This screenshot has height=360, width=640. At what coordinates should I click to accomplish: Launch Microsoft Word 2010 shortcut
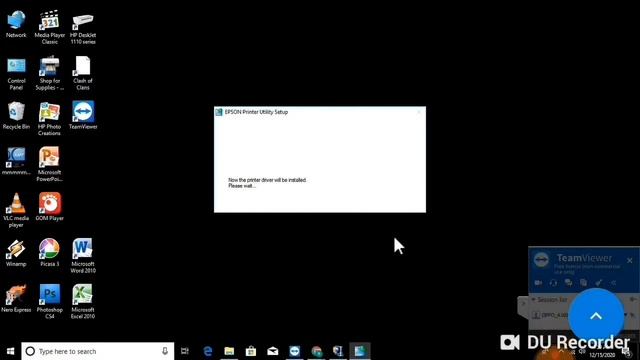click(x=83, y=256)
